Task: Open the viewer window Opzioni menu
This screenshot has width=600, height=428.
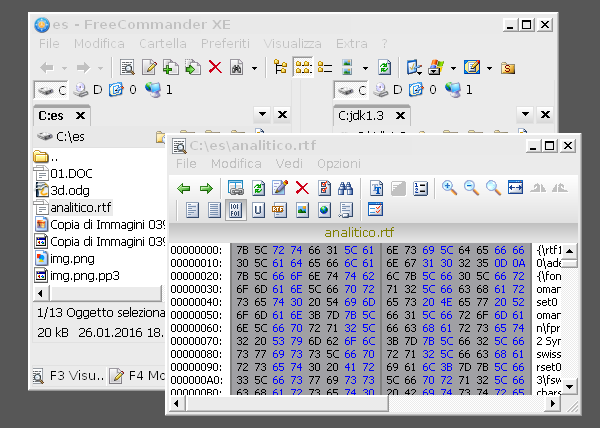Action: pyautogui.click(x=339, y=164)
